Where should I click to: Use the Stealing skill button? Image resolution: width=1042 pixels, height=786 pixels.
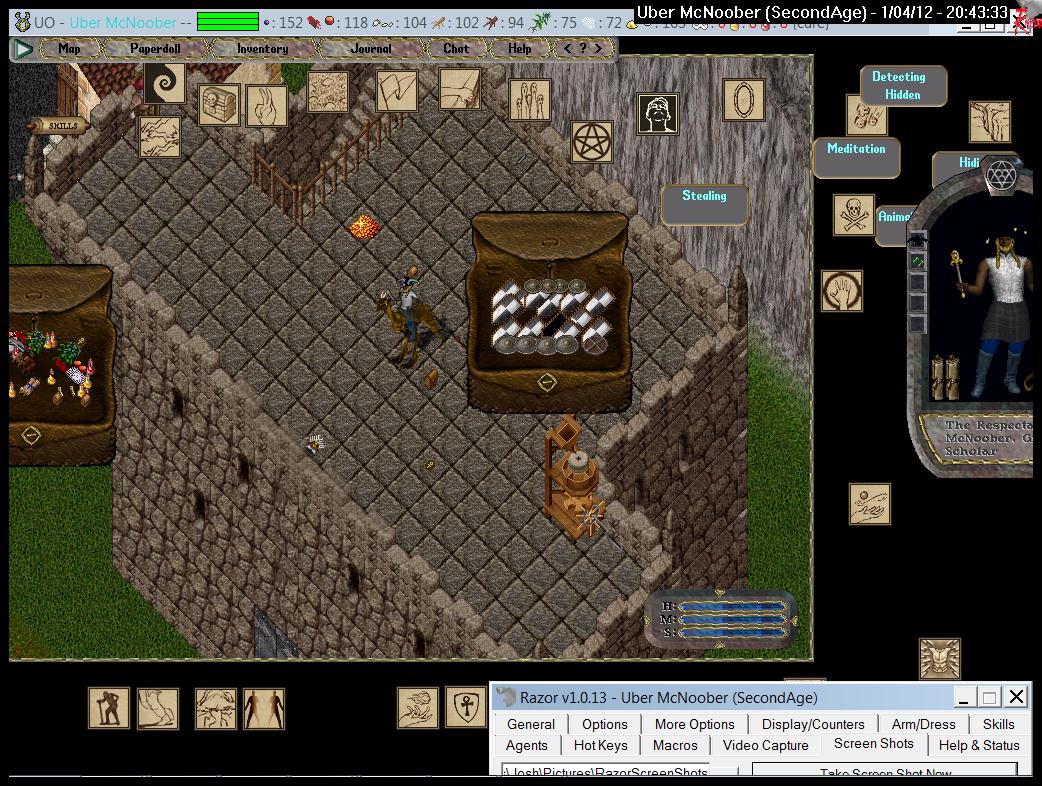coord(704,197)
